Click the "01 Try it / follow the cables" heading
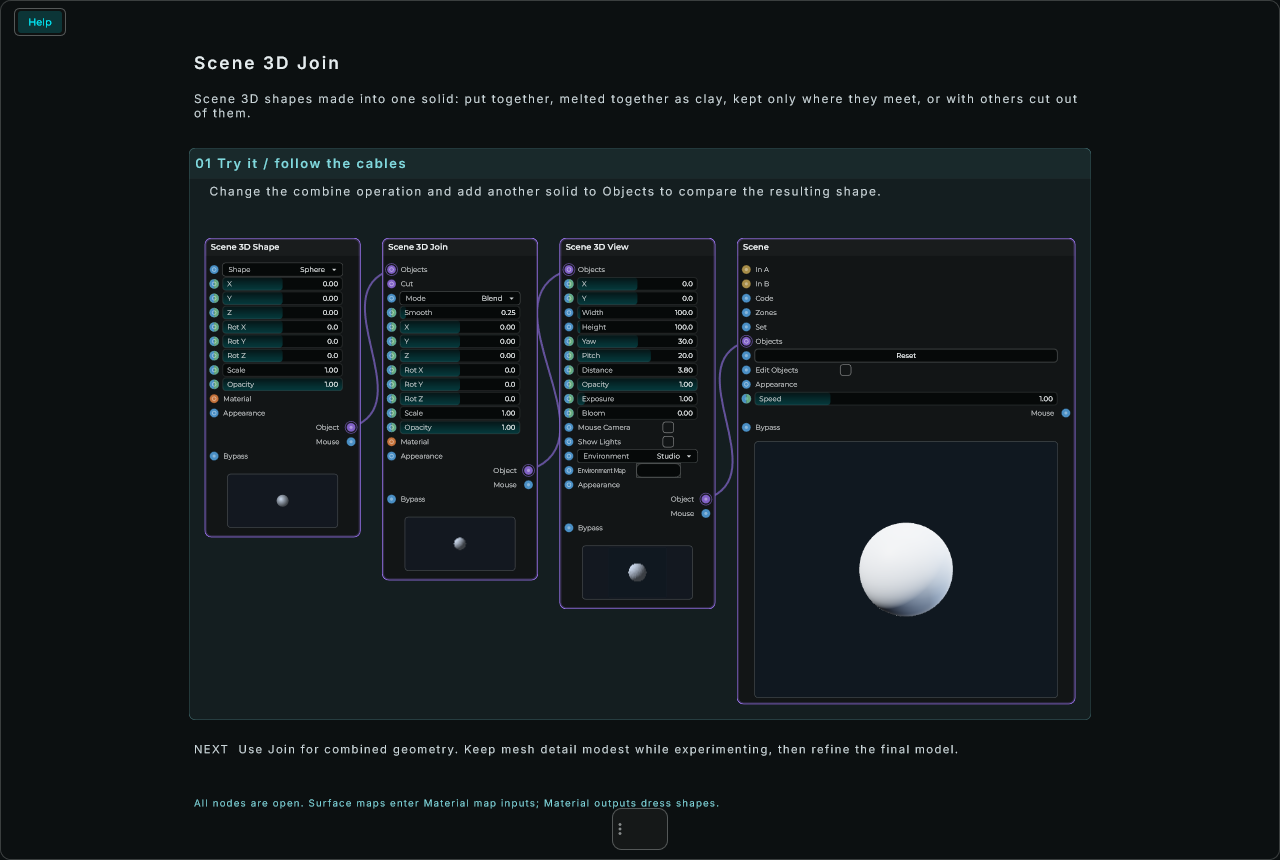1280x860 pixels. (301, 163)
